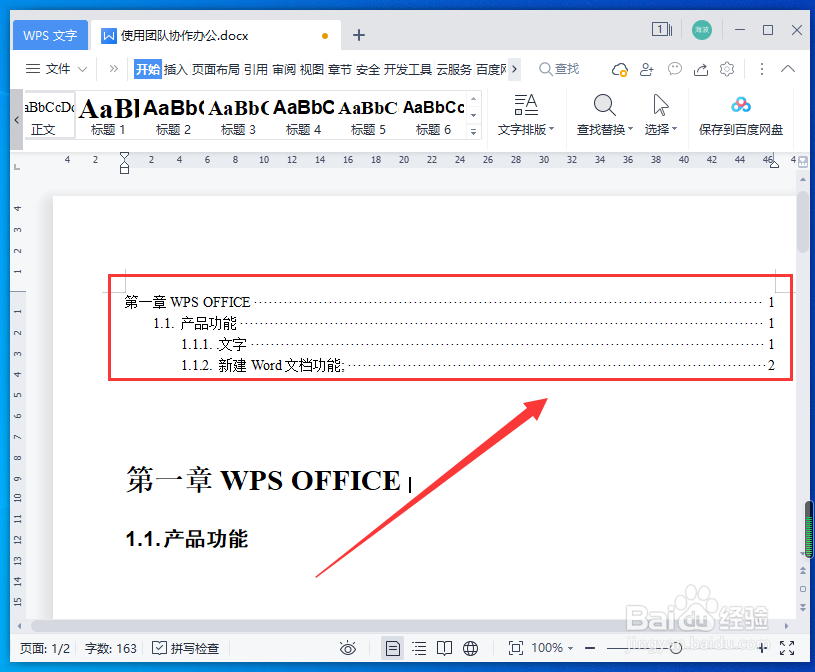The image size is (815, 672).
Task: Click the 字数: 163 word count
Action: tap(111, 649)
